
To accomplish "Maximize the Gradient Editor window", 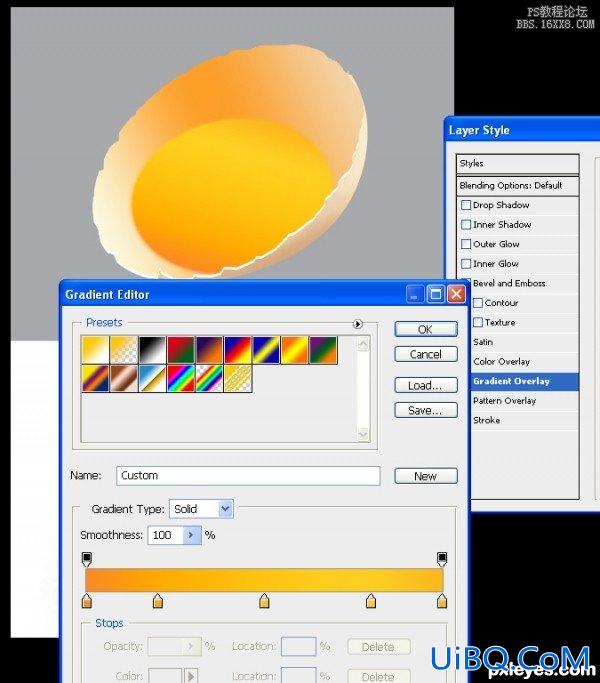I will [x=436, y=294].
